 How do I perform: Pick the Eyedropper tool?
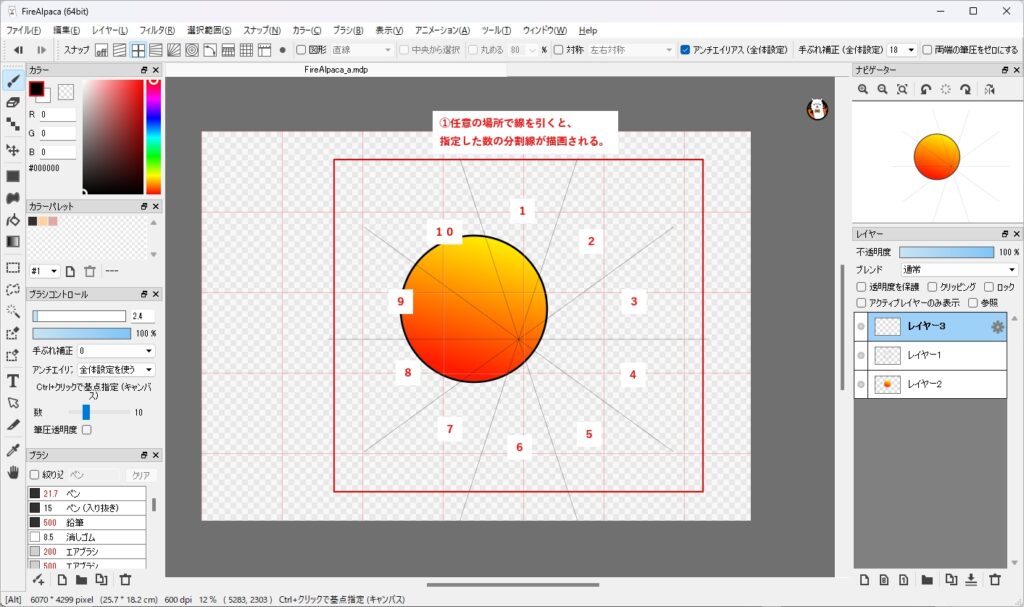[x=13, y=450]
